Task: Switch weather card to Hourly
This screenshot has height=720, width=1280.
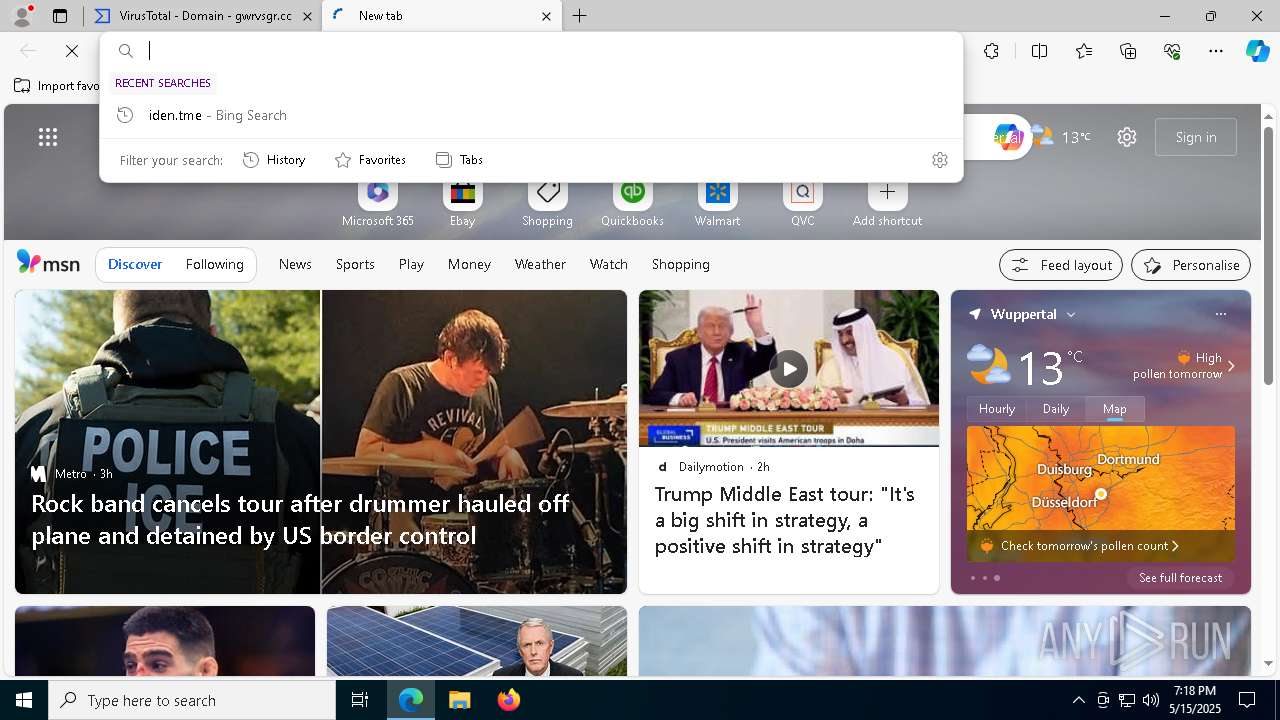Action: click(996, 408)
